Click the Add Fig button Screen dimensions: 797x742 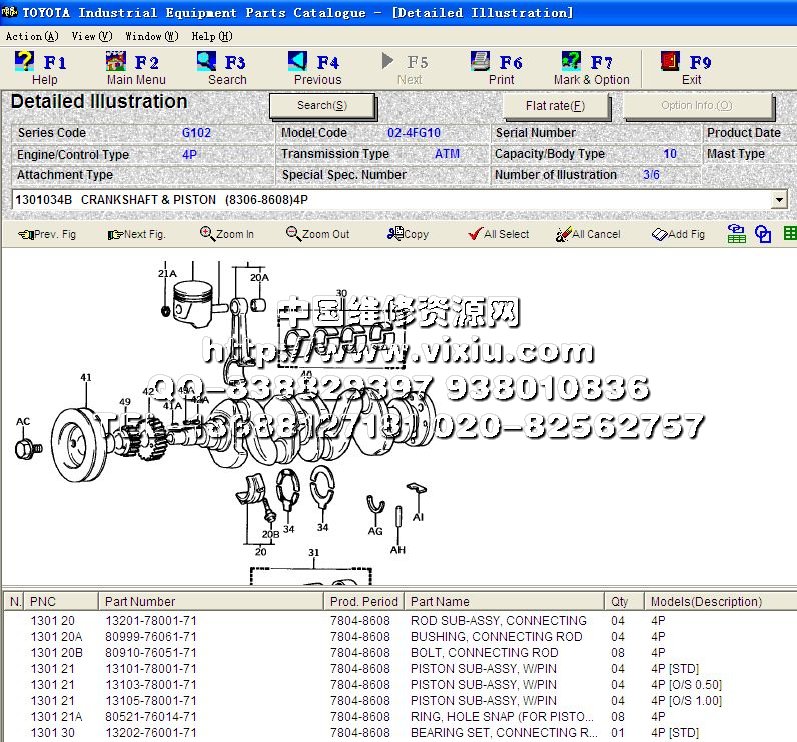pyautogui.click(x=678, y=234)
